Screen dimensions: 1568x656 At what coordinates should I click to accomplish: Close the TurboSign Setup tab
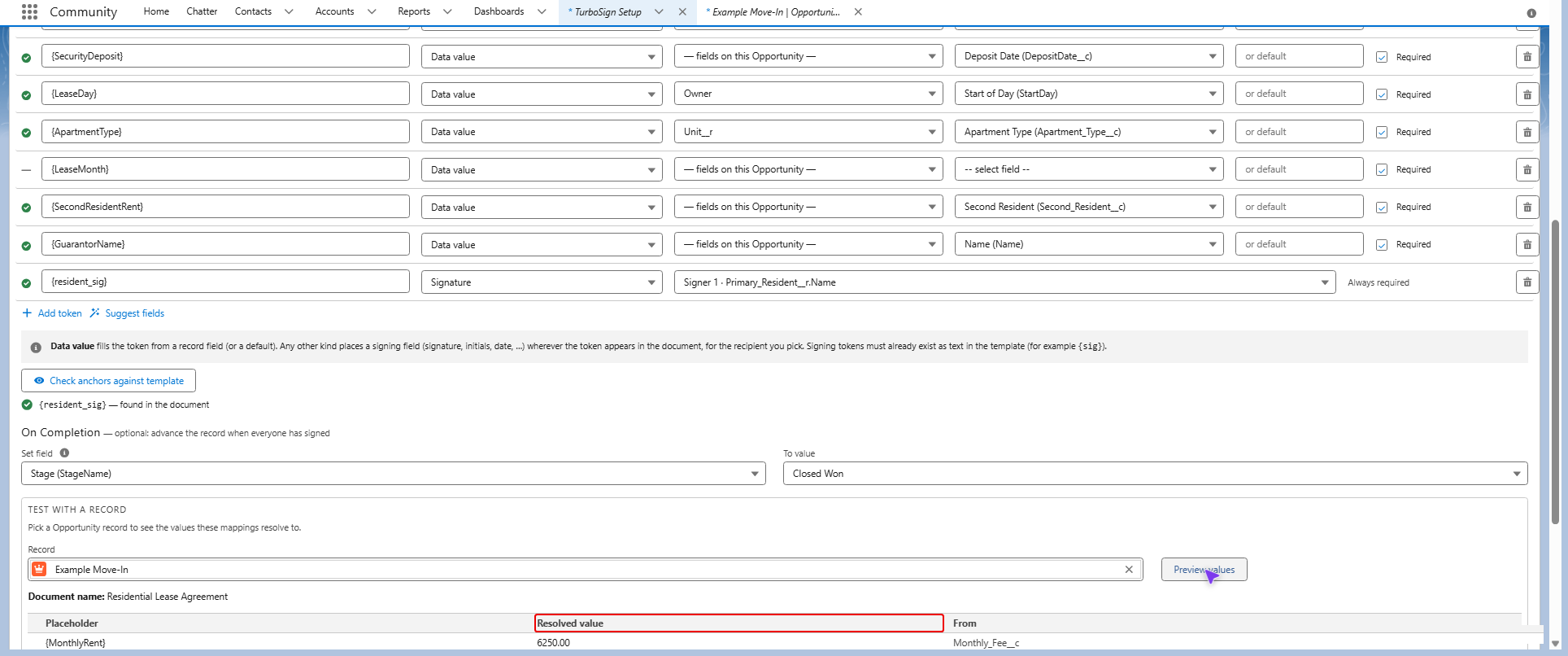click(682, 11)
